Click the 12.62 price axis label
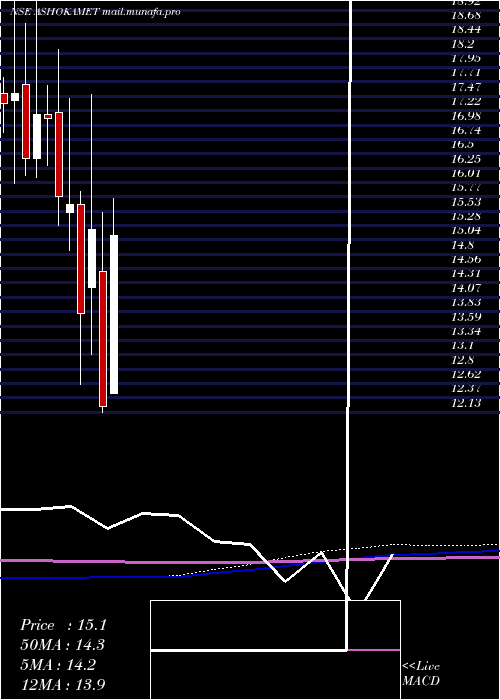 click(x=466, y=375)
